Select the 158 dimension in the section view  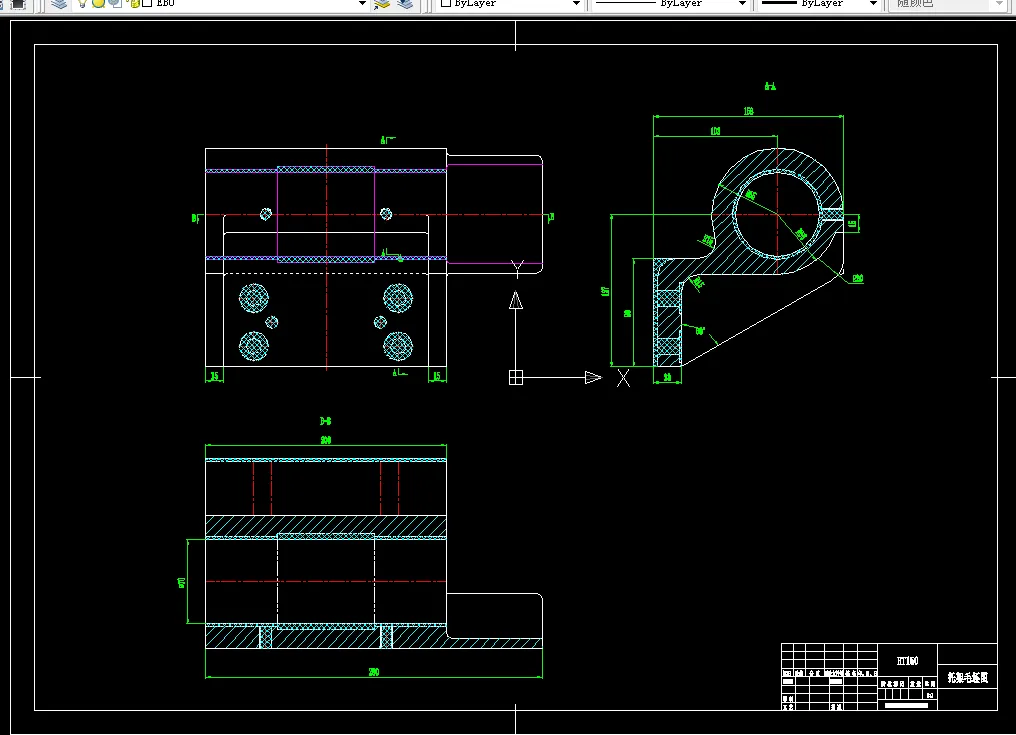[x=748, y=111]
